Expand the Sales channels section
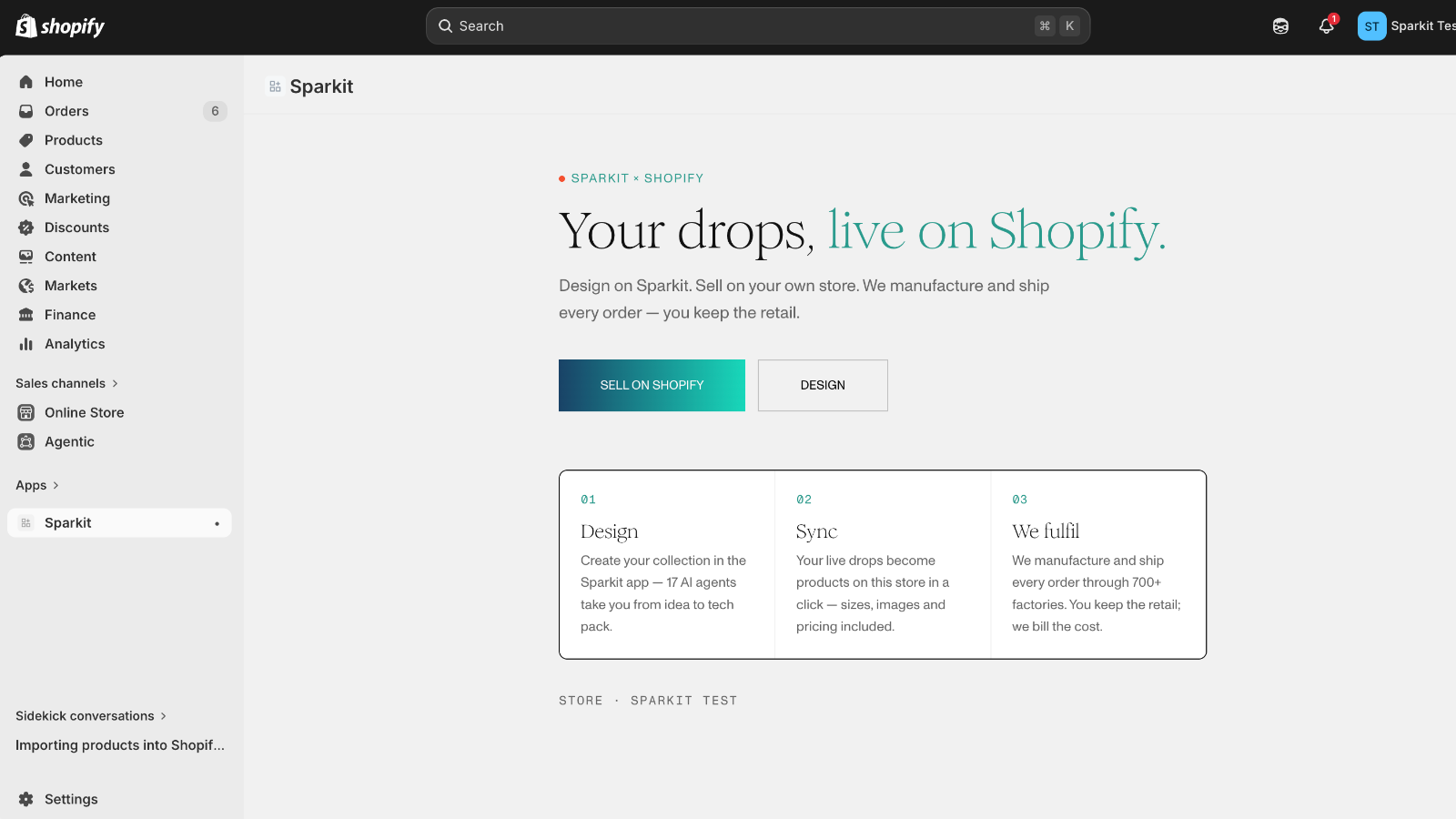 [67, 383]
